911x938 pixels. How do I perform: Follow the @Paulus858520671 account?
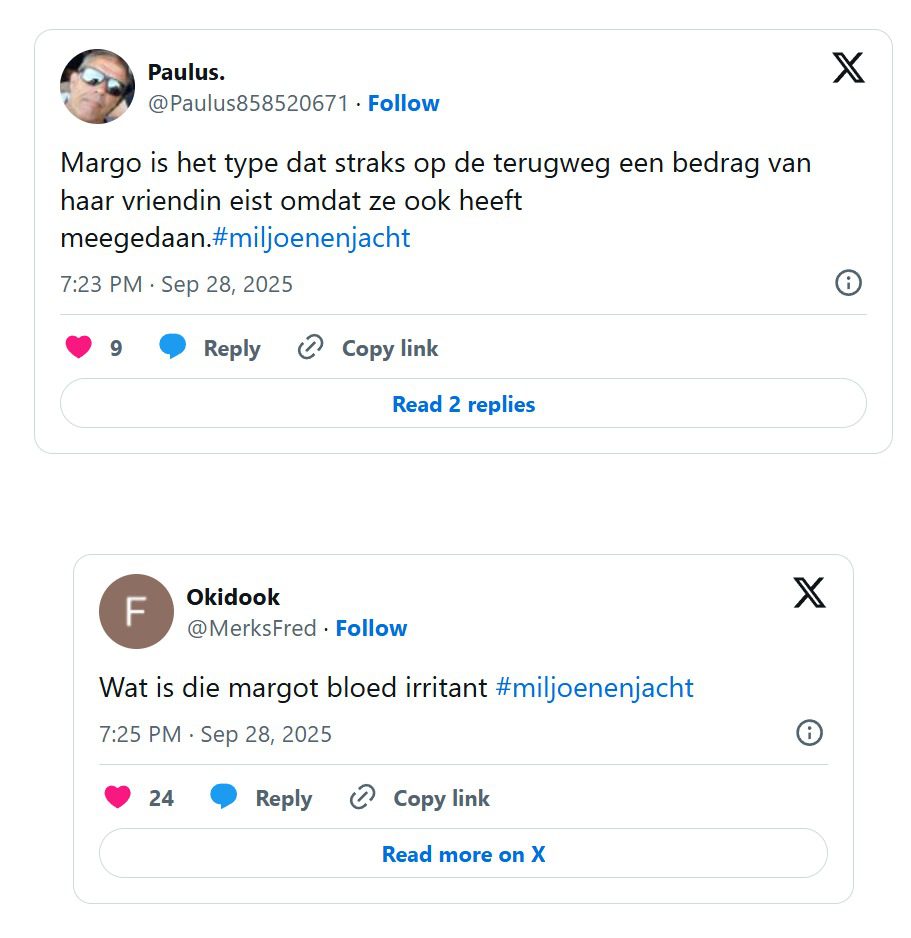pos(403,103)
